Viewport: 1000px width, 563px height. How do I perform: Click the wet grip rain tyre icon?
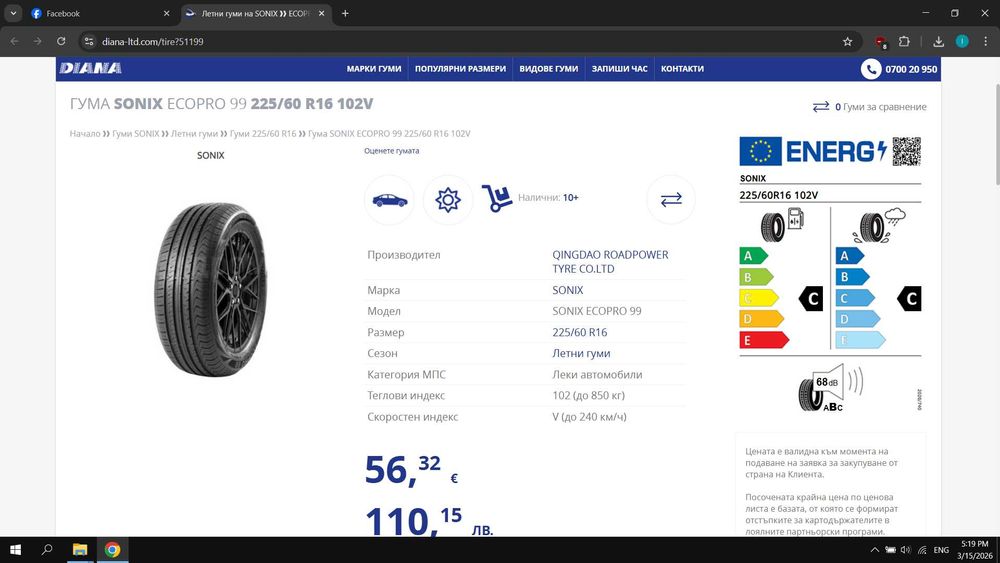pyautogui.click(x=879, y=225)
